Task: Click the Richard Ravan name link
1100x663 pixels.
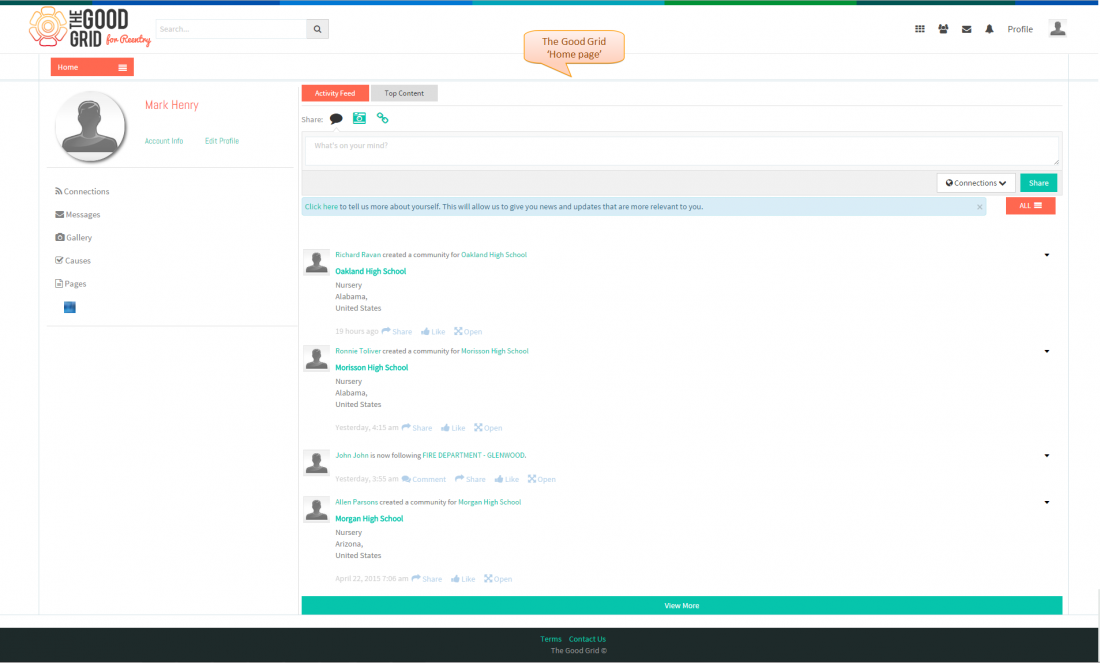Action: point(358,255)
